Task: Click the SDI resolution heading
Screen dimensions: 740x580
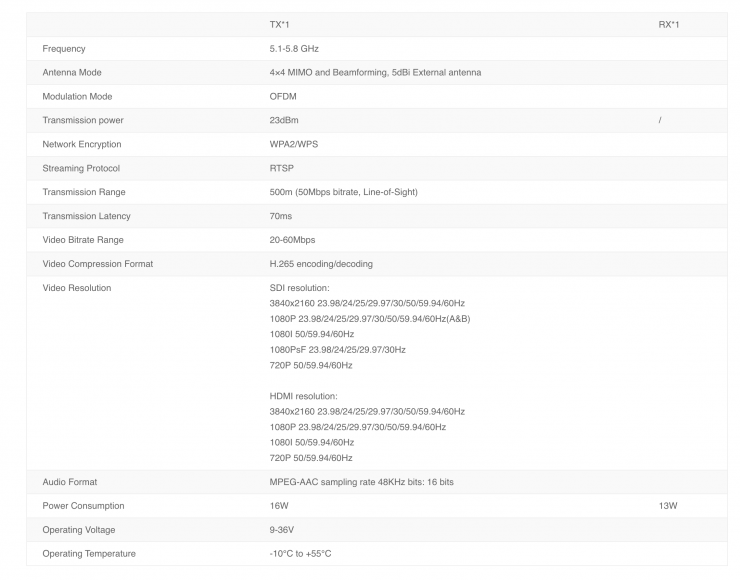Action: point(300,288)
